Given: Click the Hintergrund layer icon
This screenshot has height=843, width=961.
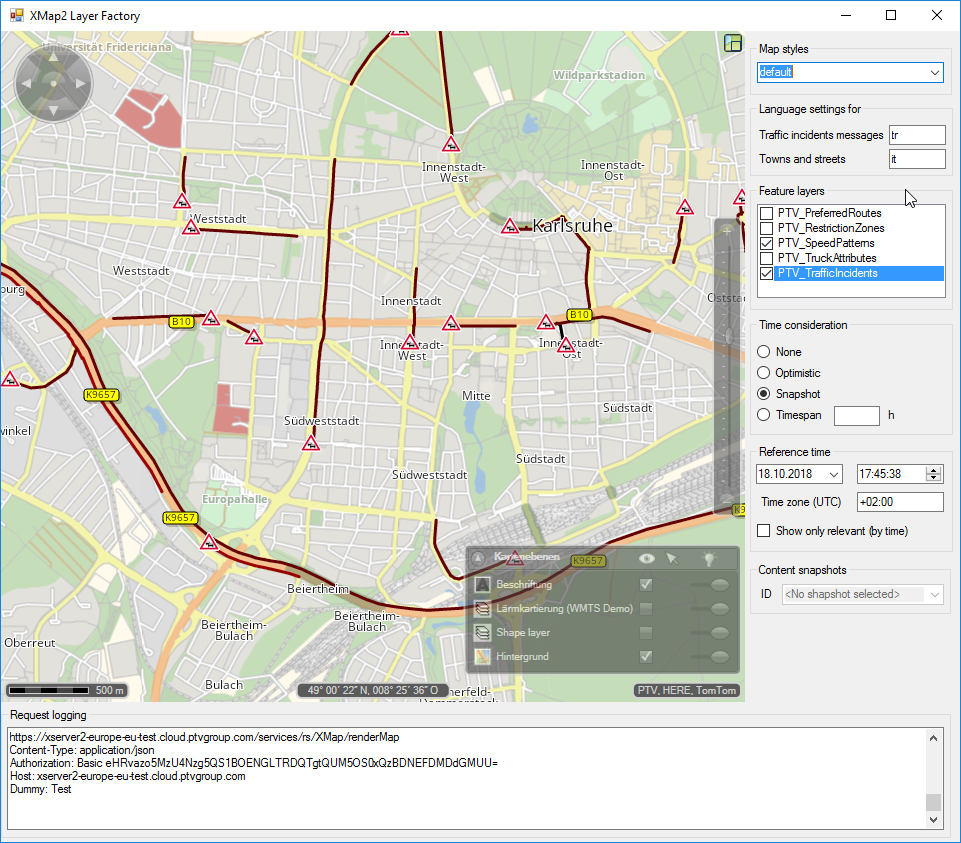Looking at the screenshot, I should 483,656.
